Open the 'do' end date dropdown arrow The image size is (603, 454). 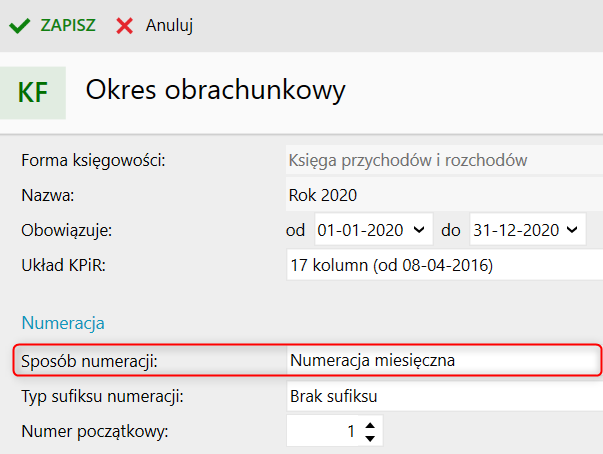pyautogui.click(x=572, y=230)
